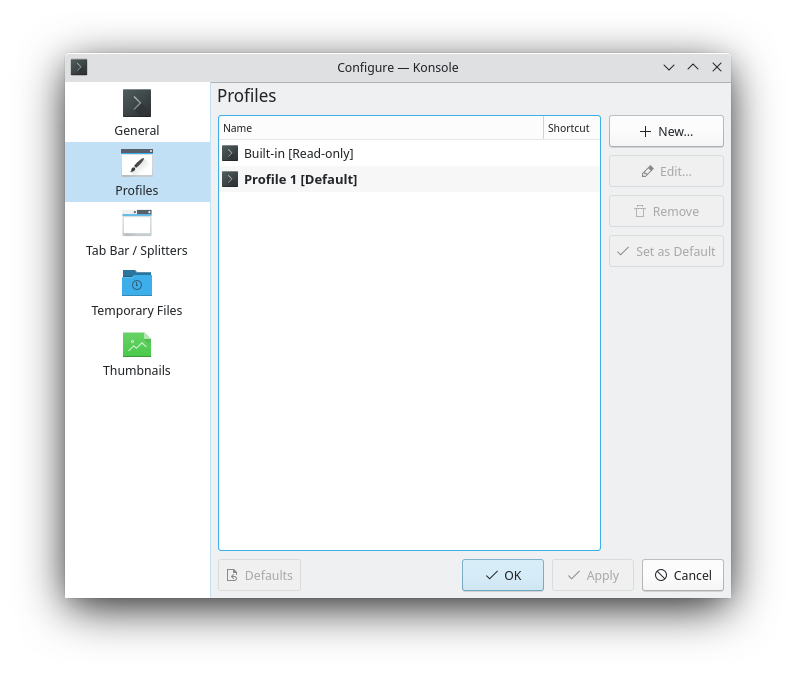This screenshot has height=675, width=796.
Task: Click the terminal icon beside Built-in [Read-only]
Action: pyautogui.click(x=230, y=153)
